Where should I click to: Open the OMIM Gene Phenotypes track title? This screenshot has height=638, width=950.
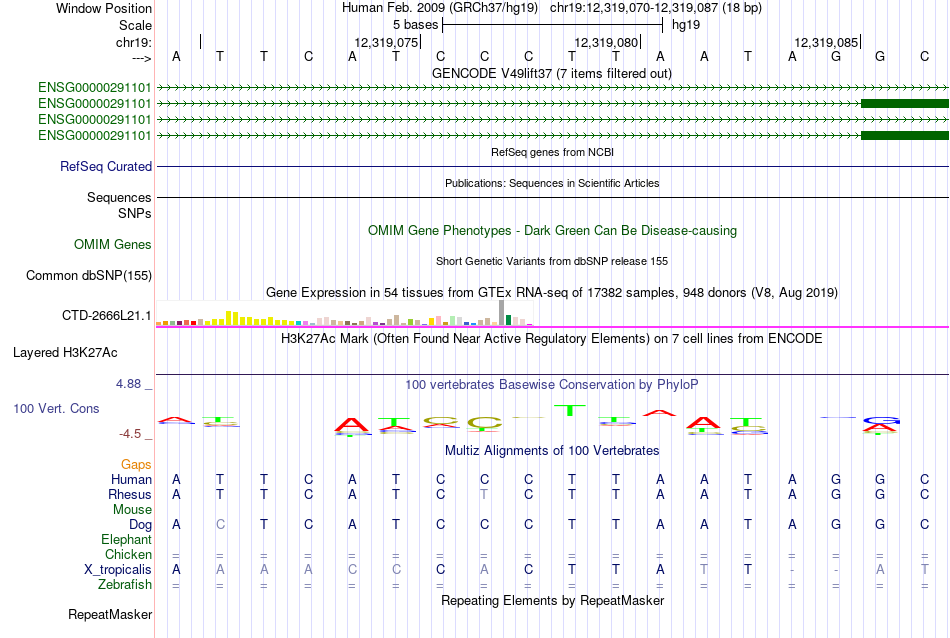552,230
